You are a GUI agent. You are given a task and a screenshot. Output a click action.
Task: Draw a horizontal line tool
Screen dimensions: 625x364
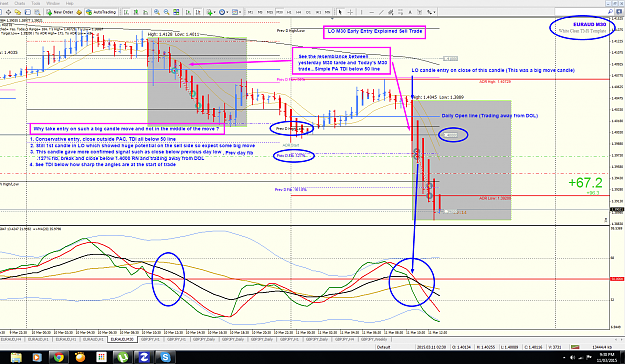pyautogui.click(x=371, y=12)
